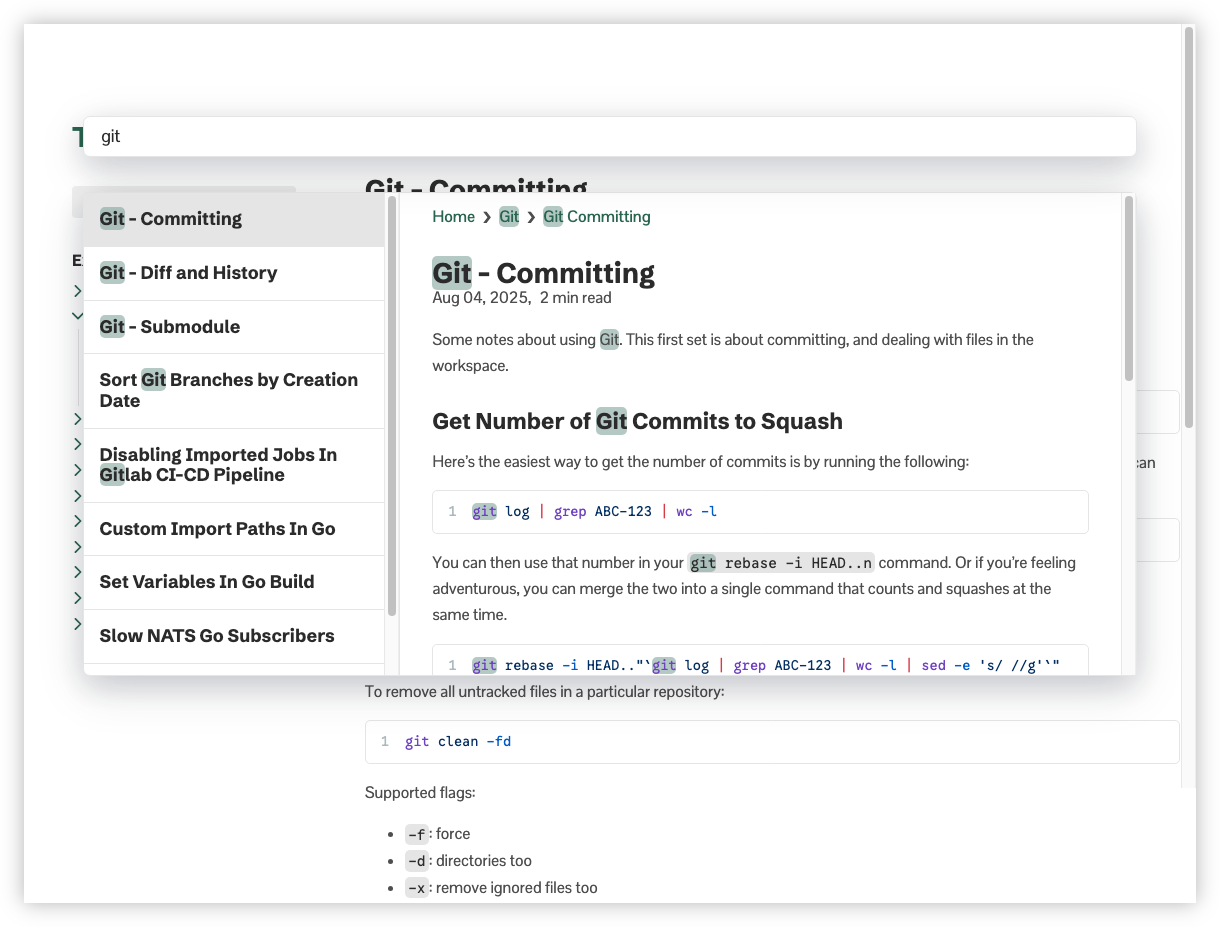Click the "Supported flags:" text
This screenshot has width=1220, height=927.
click(420, 793)
